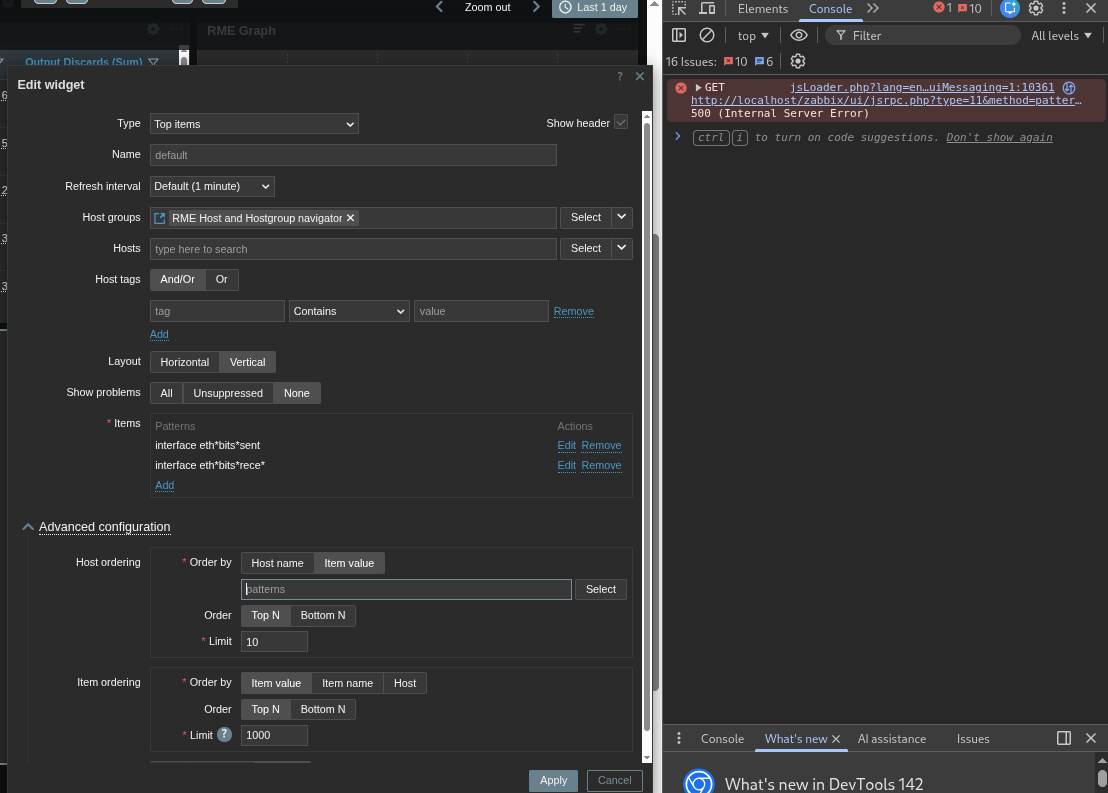Click the Apply button
This screenshot has height=793, width=1108.
tap(553, 781)
